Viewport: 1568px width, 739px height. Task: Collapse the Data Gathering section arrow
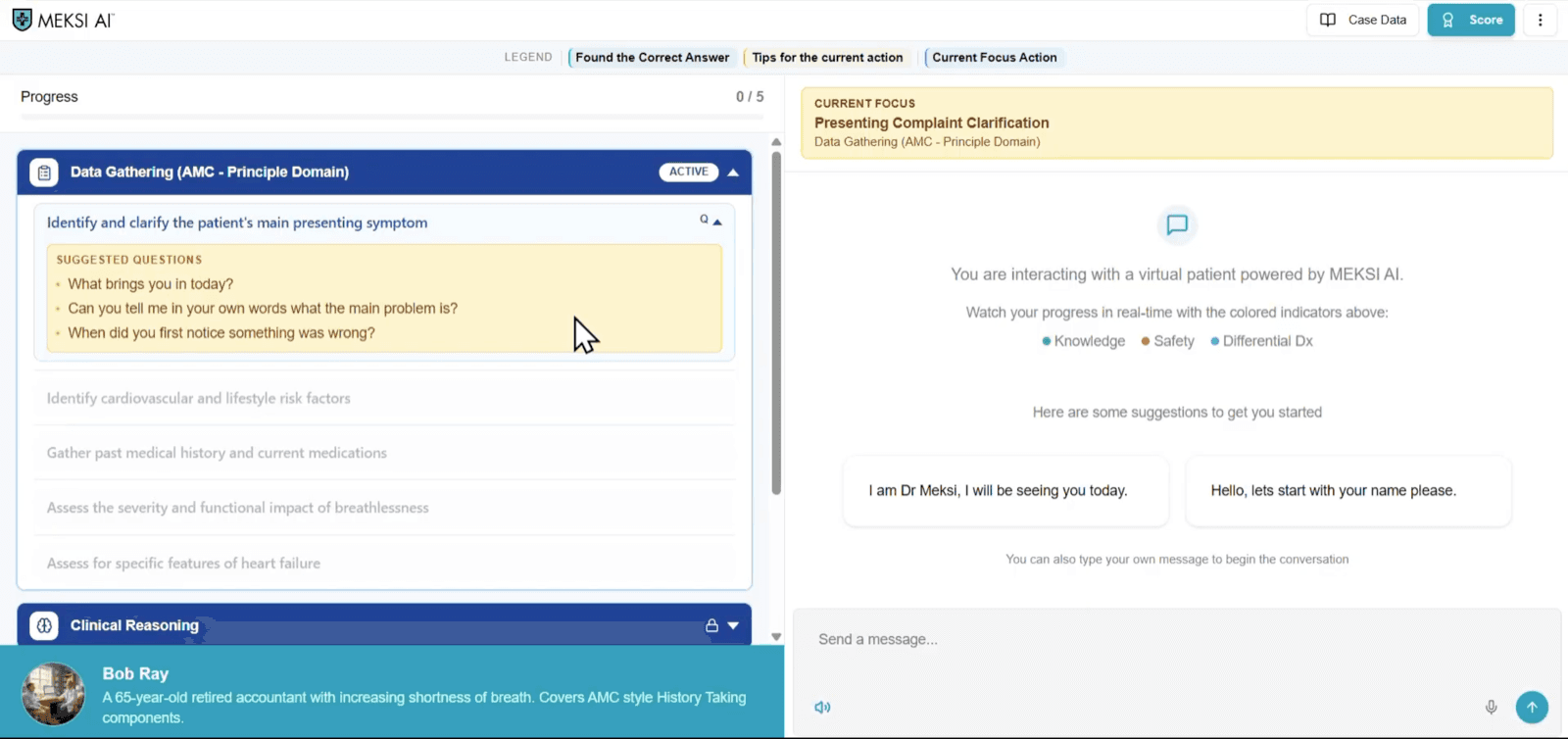point(733,172)
